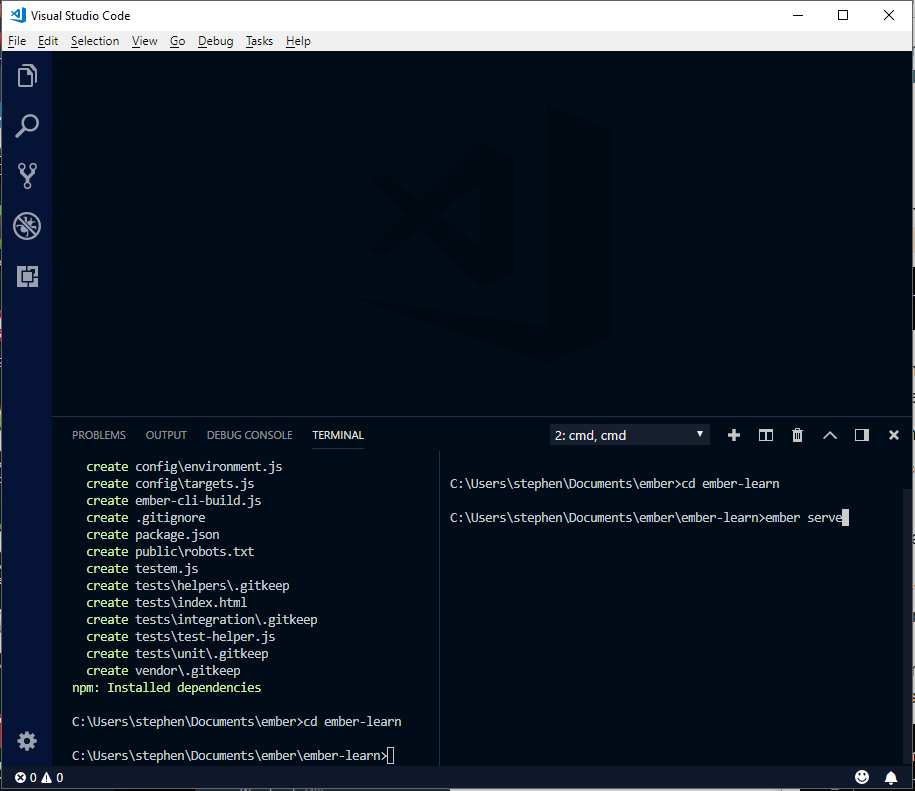Screen dimensions: 915x791
Task: Open the Explorer view in activity bar
Action: click(27, 76)
